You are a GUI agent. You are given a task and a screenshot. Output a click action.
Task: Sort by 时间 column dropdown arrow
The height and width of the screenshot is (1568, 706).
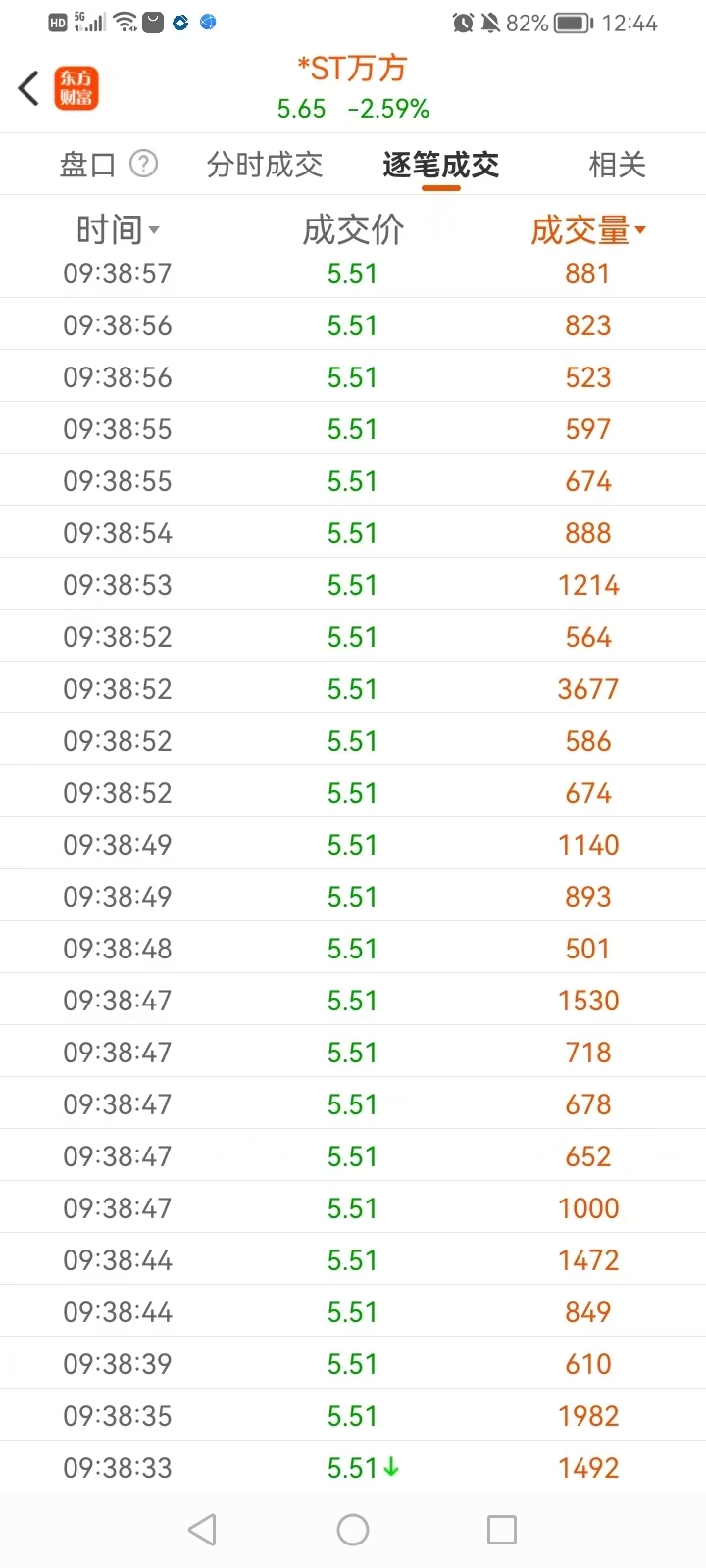click(154, 231)
